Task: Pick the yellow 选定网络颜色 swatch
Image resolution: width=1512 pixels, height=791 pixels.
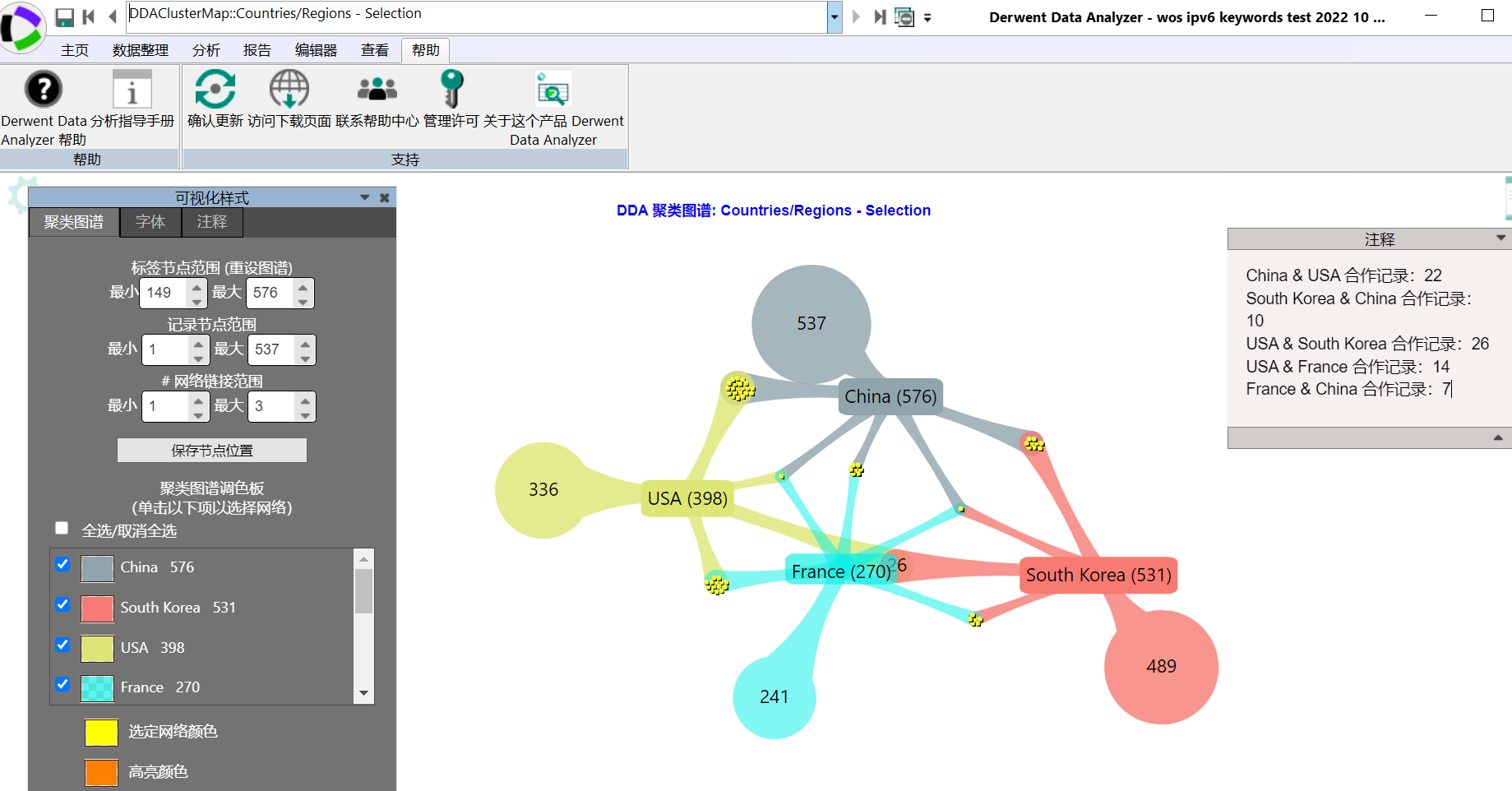Action: tap(100, 732)
